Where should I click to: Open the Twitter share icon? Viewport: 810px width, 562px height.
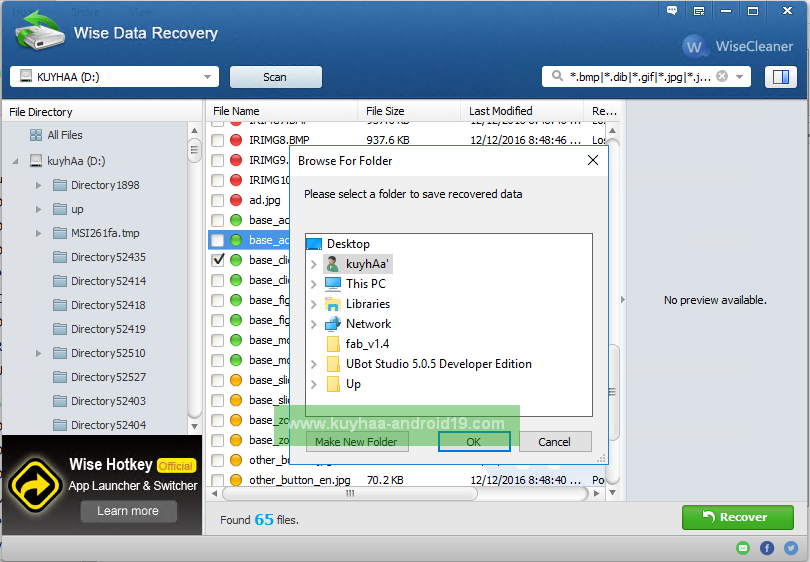[790, 548]
